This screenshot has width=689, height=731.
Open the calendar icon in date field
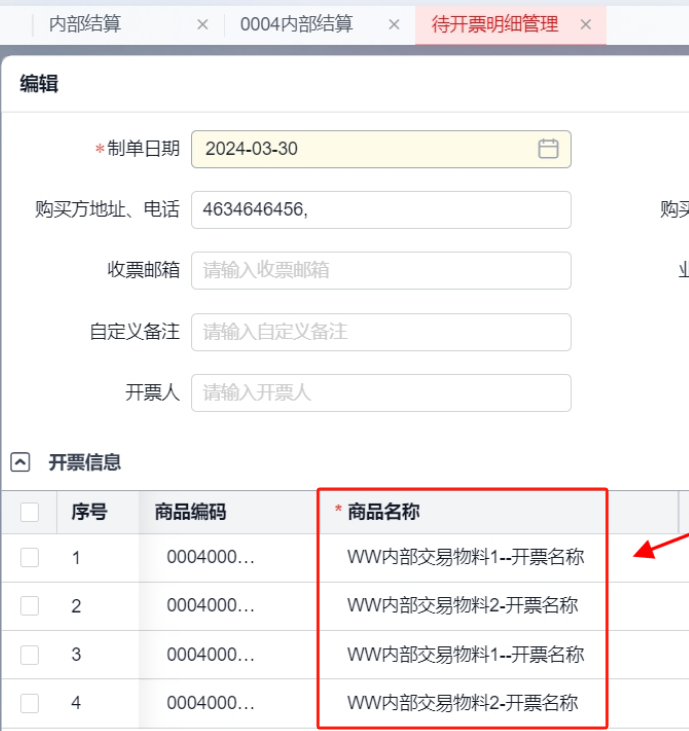tap(548, 149)
